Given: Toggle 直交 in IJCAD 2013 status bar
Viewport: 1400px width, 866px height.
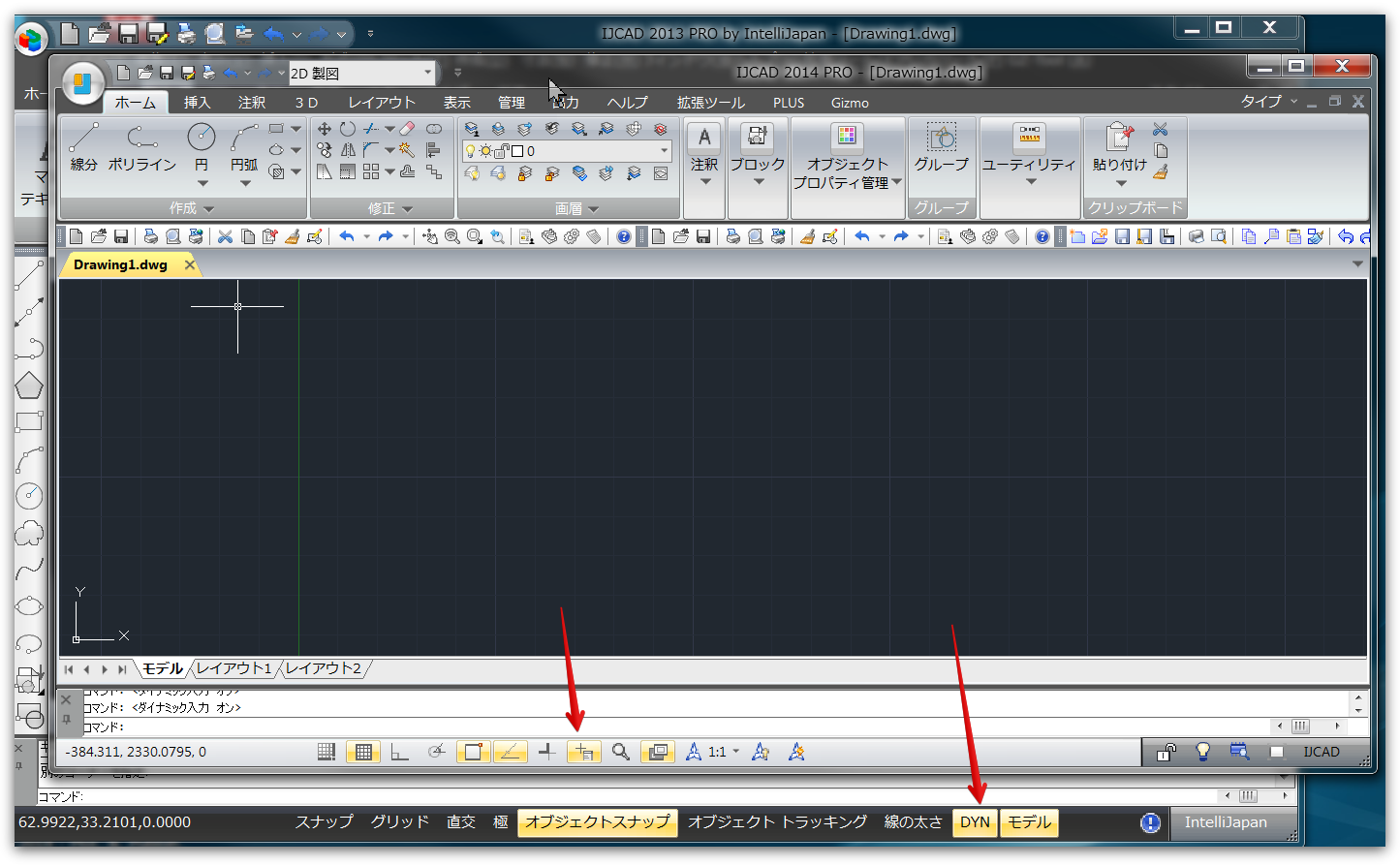Looking at the screenshot, I should pyautogui.click(x=461, y=822).
